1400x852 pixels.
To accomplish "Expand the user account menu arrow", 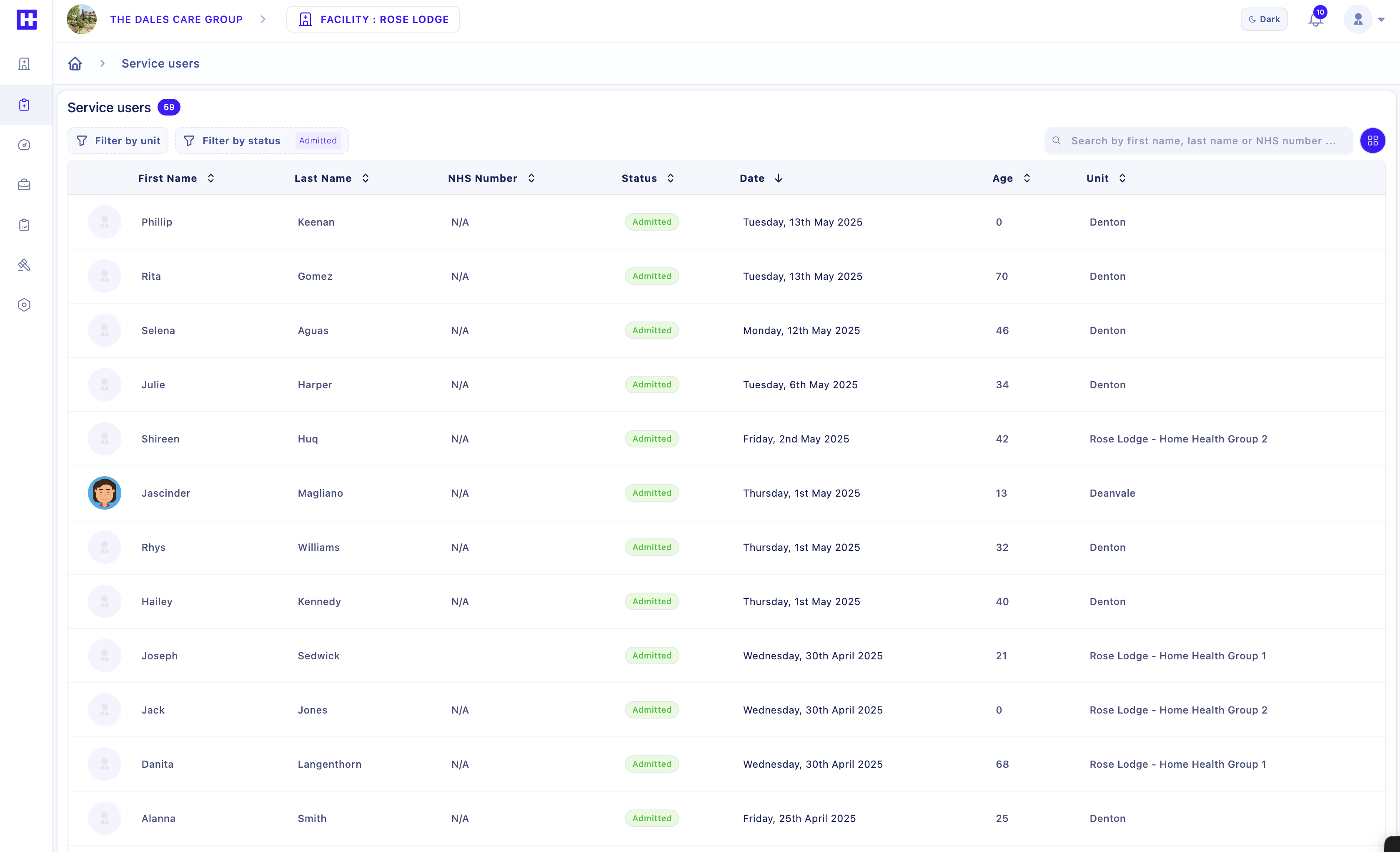I will (x=1381, y=20).
